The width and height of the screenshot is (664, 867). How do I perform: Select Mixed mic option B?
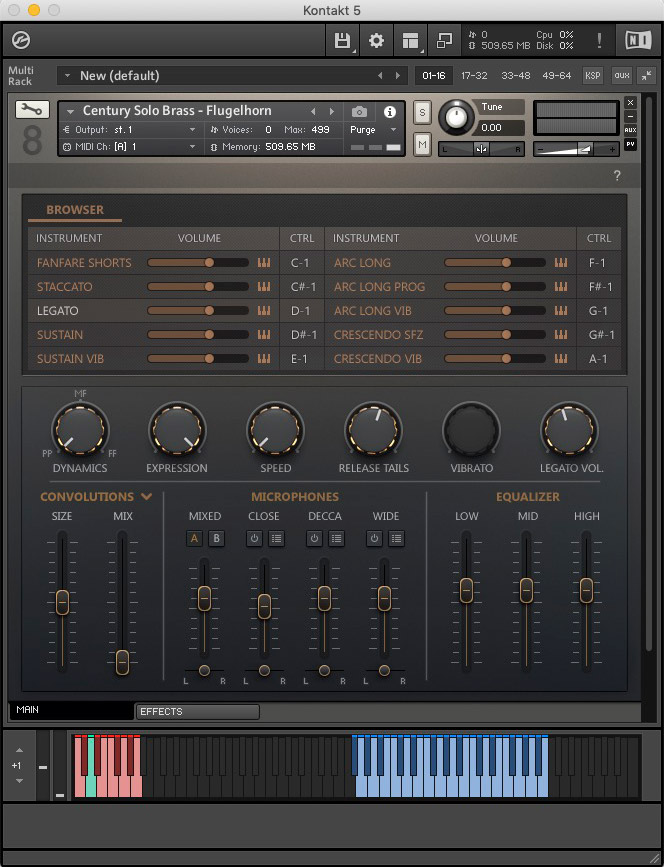pyautogui.click(x=216, y=539)
